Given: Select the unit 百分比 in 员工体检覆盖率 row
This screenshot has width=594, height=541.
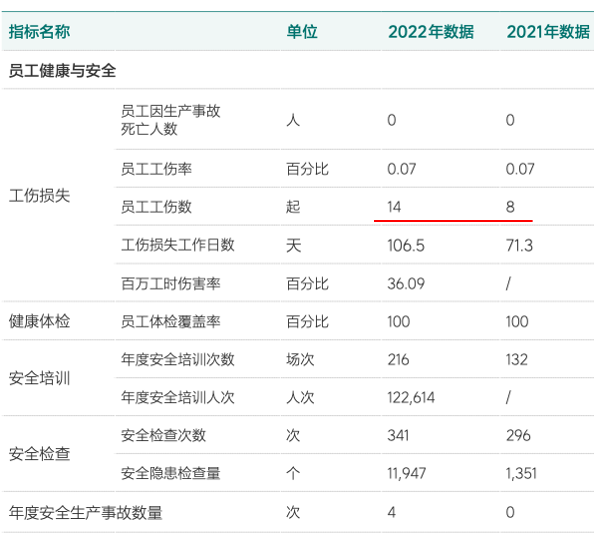Looking at the screenshot, I should (x=308, y=321).
